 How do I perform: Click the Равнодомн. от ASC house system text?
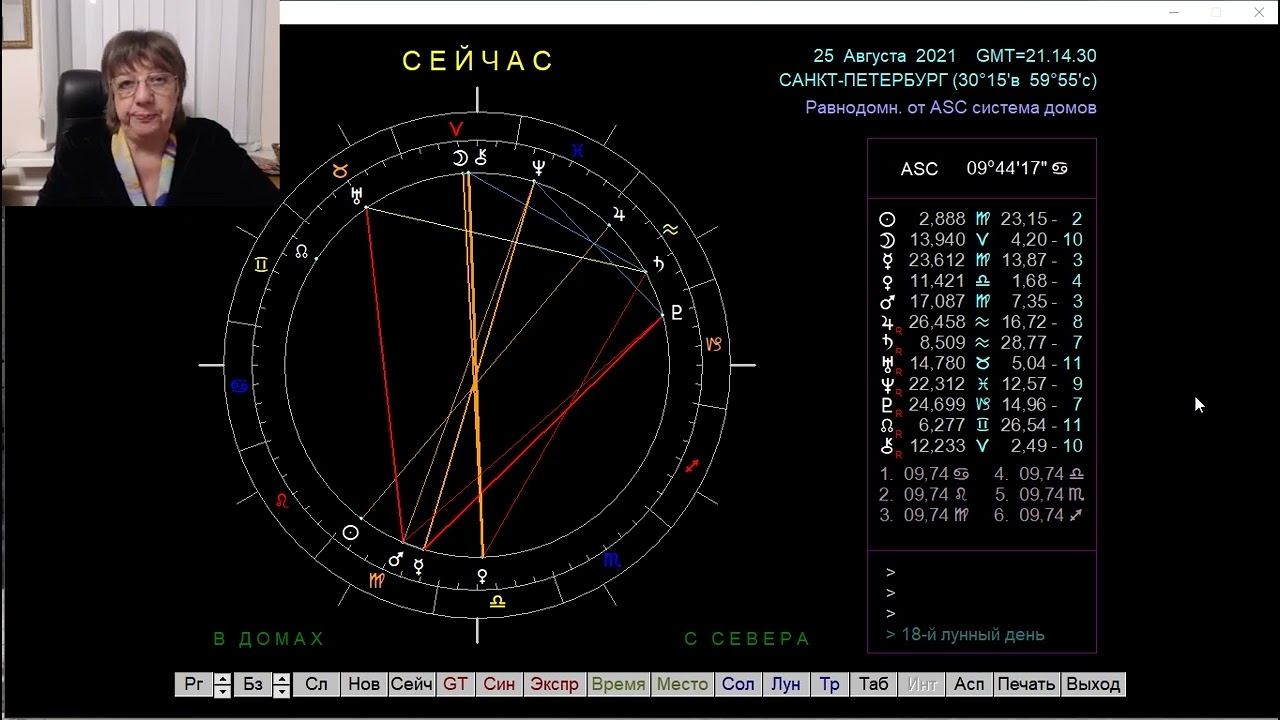pyautogui.click(x=951, y=107)
